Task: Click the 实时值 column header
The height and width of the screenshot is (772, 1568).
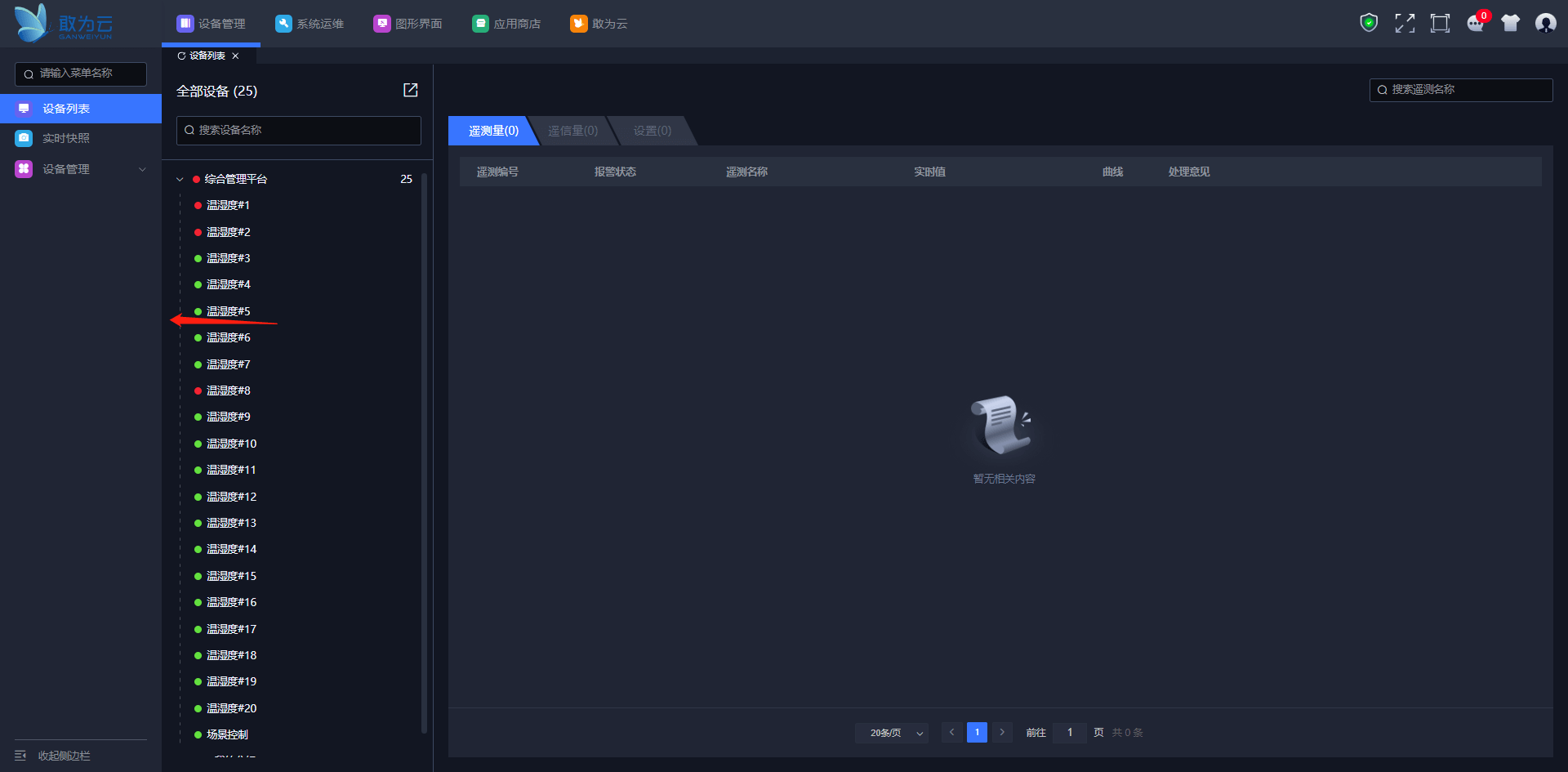Action: point(929,172)
